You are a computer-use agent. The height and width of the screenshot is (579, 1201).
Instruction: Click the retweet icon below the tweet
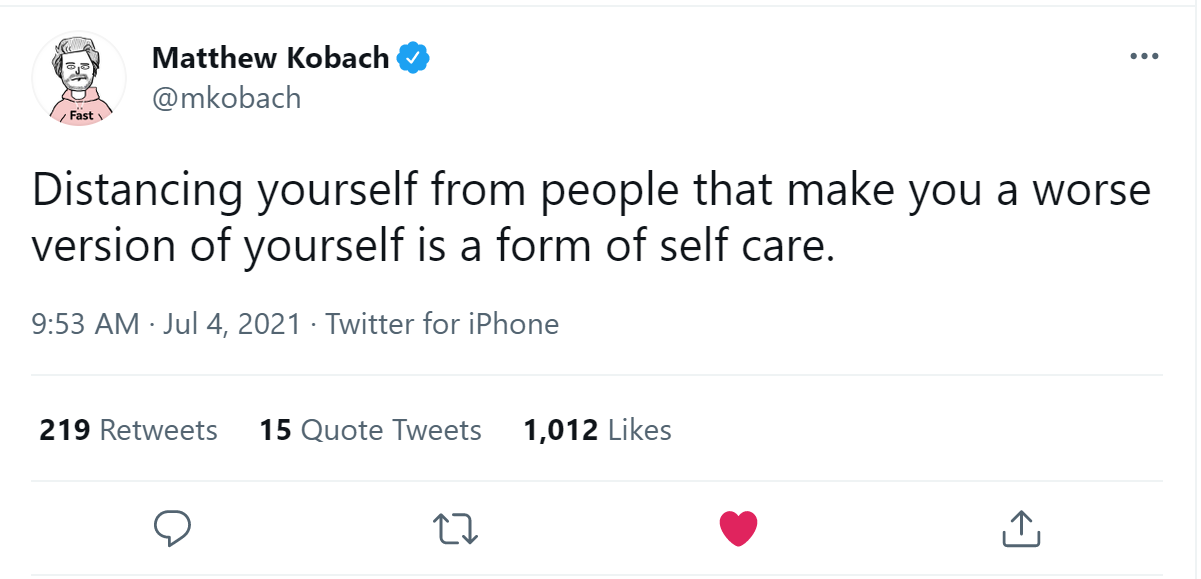[455, 527]
